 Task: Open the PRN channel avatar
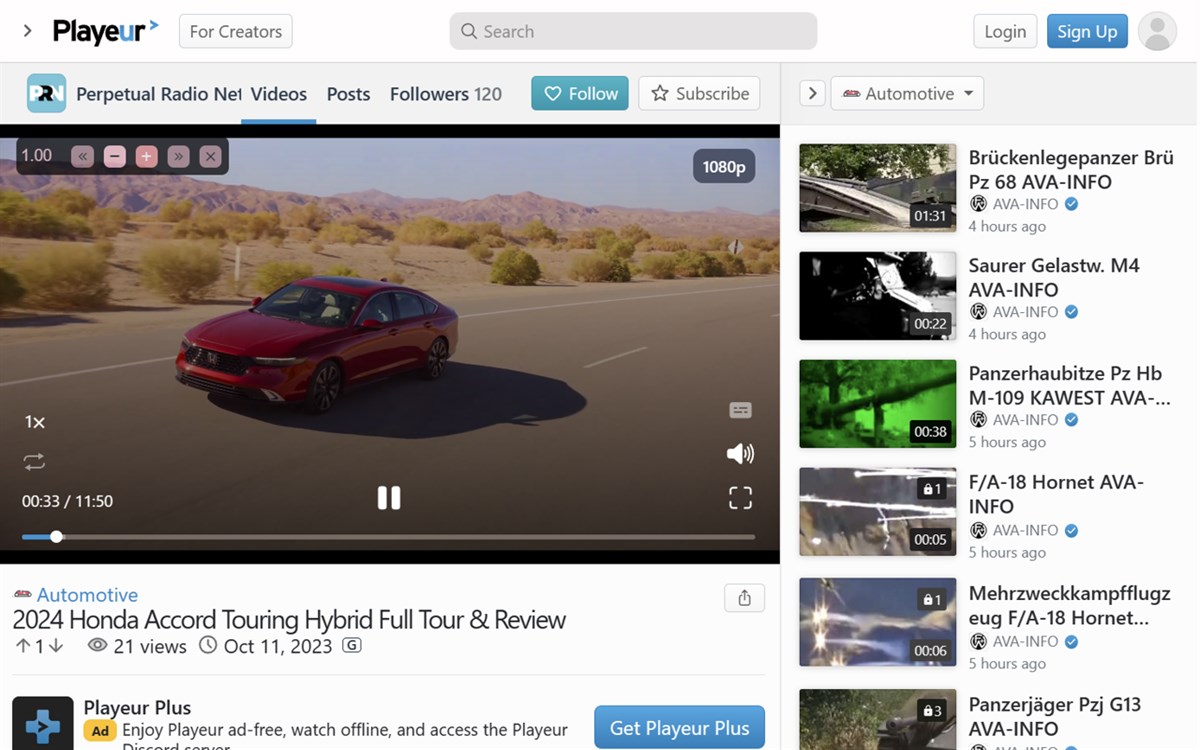click(x=46, y=93)
